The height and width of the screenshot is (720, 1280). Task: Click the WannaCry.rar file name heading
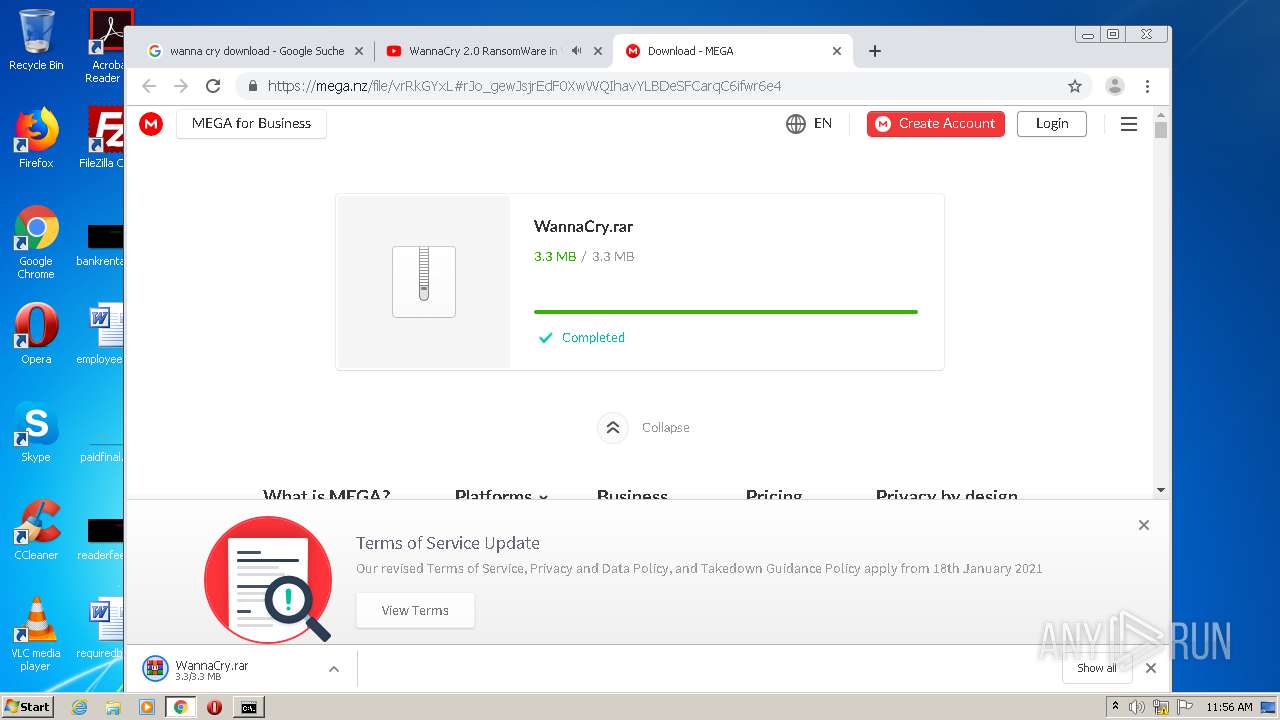click(x=584, y=227)
